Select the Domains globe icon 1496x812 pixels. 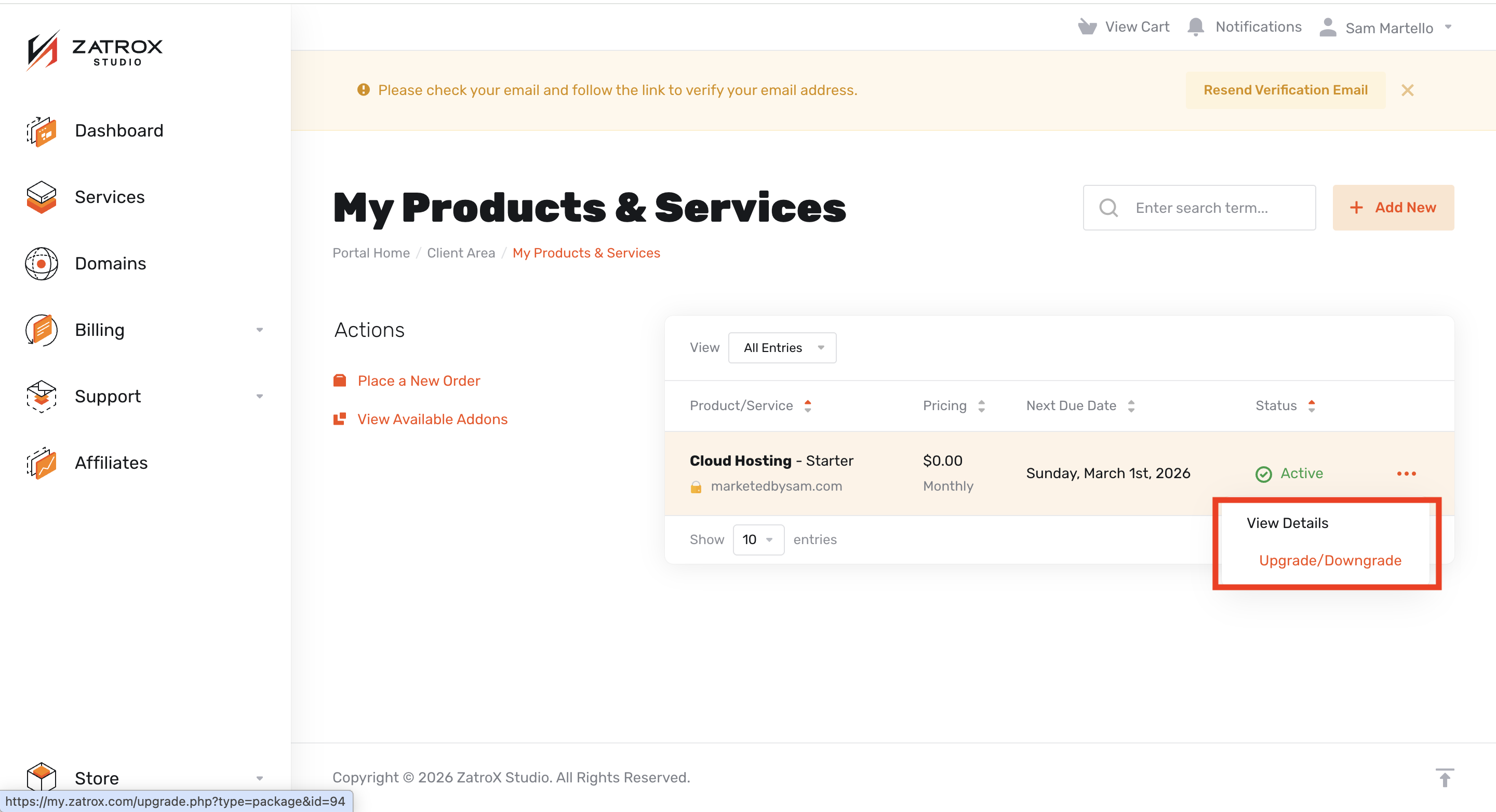tap(41, 264)
